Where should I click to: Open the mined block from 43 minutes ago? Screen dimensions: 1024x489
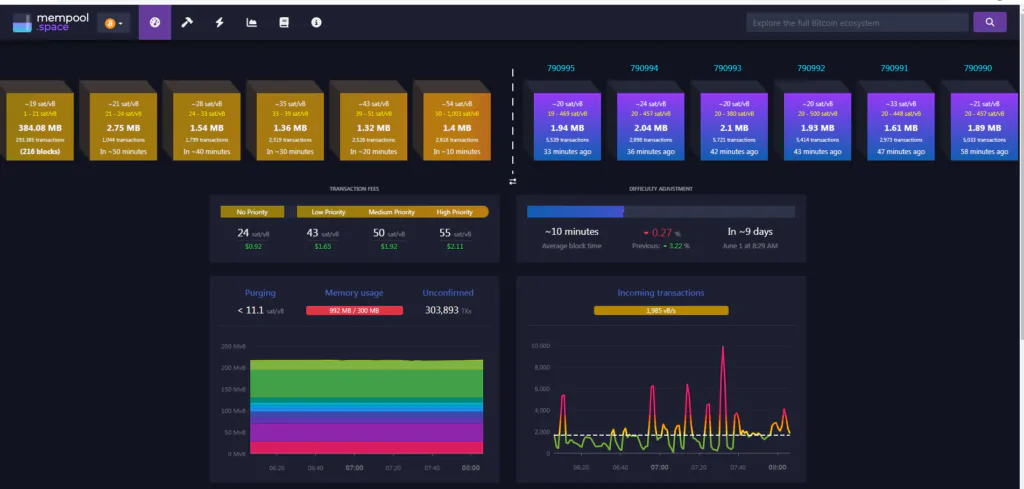818,127
